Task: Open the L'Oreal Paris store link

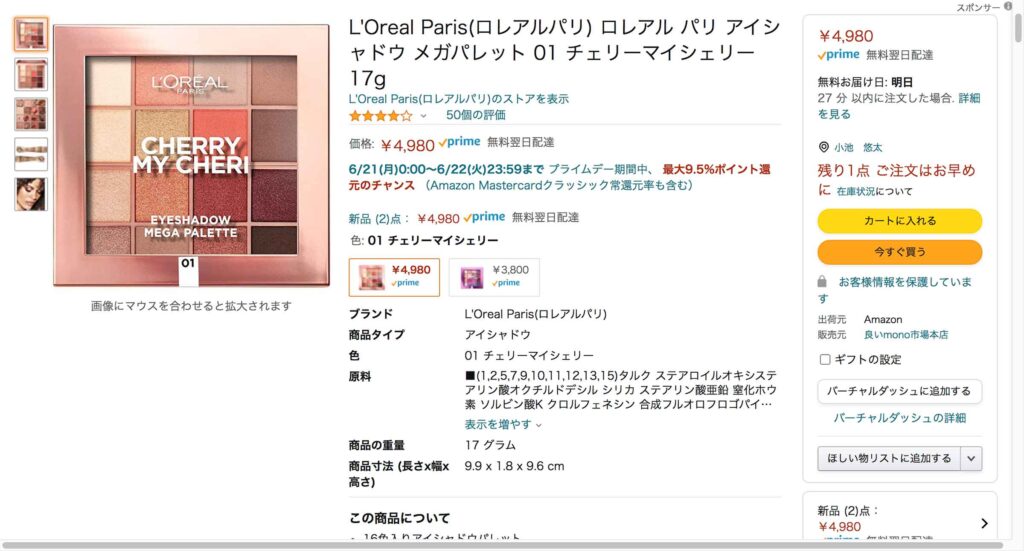Action: pyautogui.click(x=458, y=99)
